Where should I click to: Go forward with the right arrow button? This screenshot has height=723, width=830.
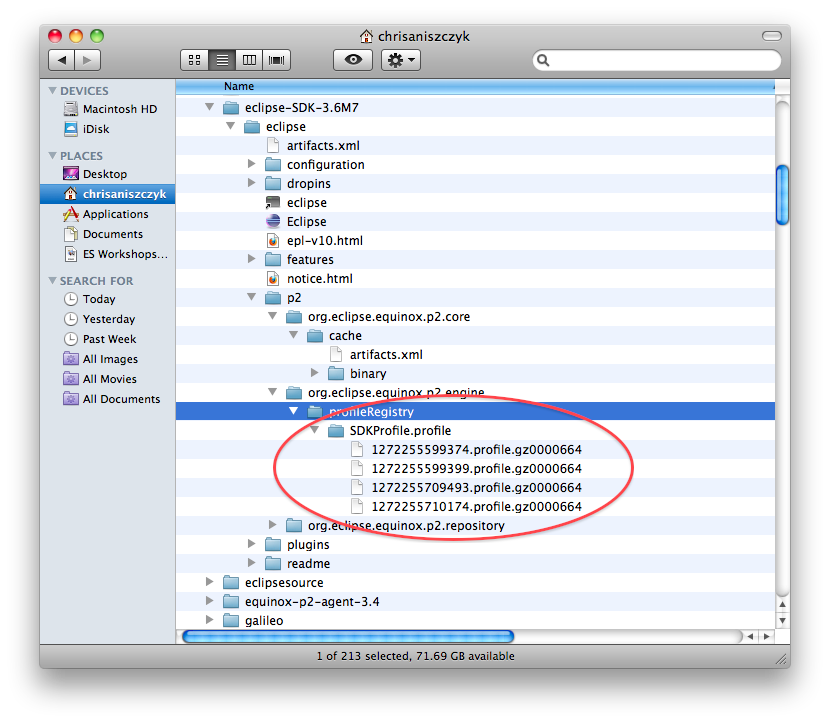pyautogui.click(x=87, y=60)
